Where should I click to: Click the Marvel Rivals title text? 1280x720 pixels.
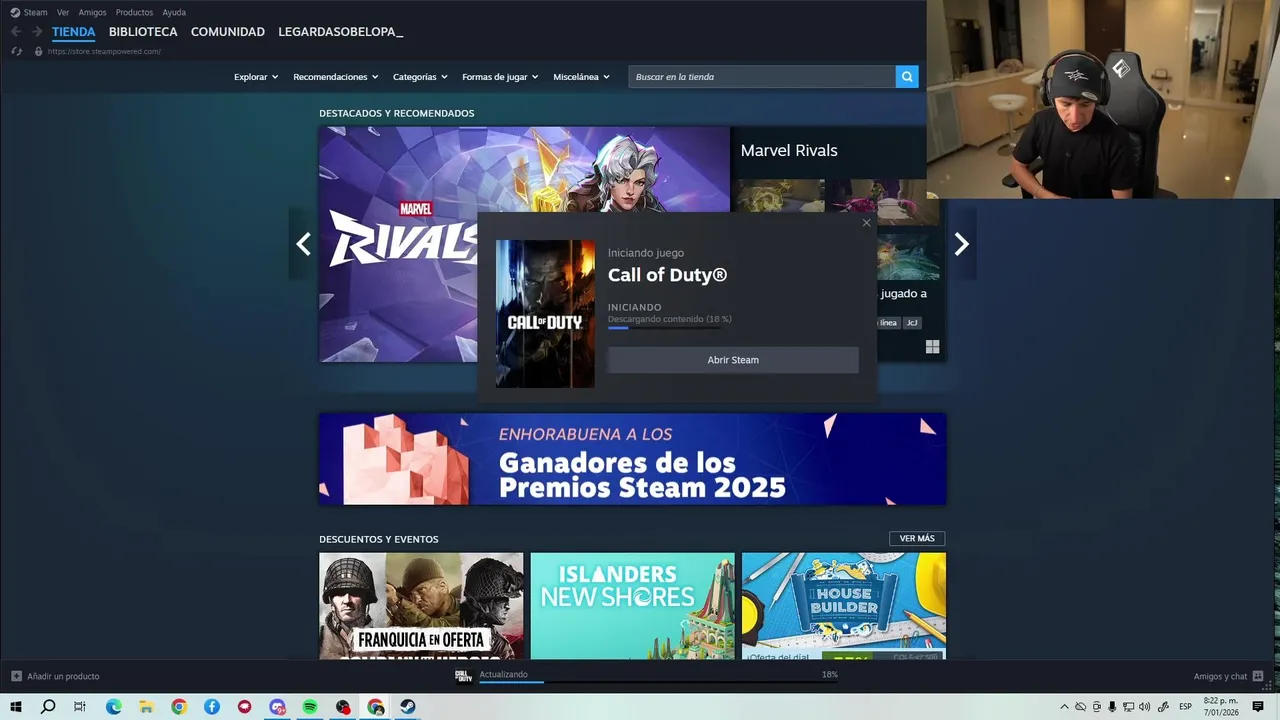[789, 151]
